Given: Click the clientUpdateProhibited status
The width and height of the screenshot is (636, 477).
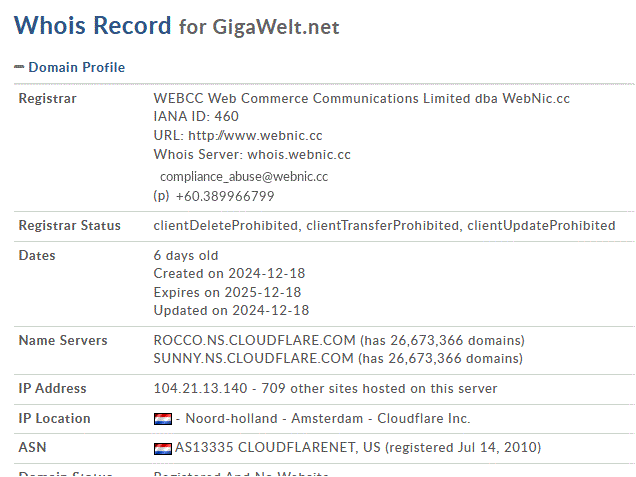Looking at the screenshot, I should 541,226.
